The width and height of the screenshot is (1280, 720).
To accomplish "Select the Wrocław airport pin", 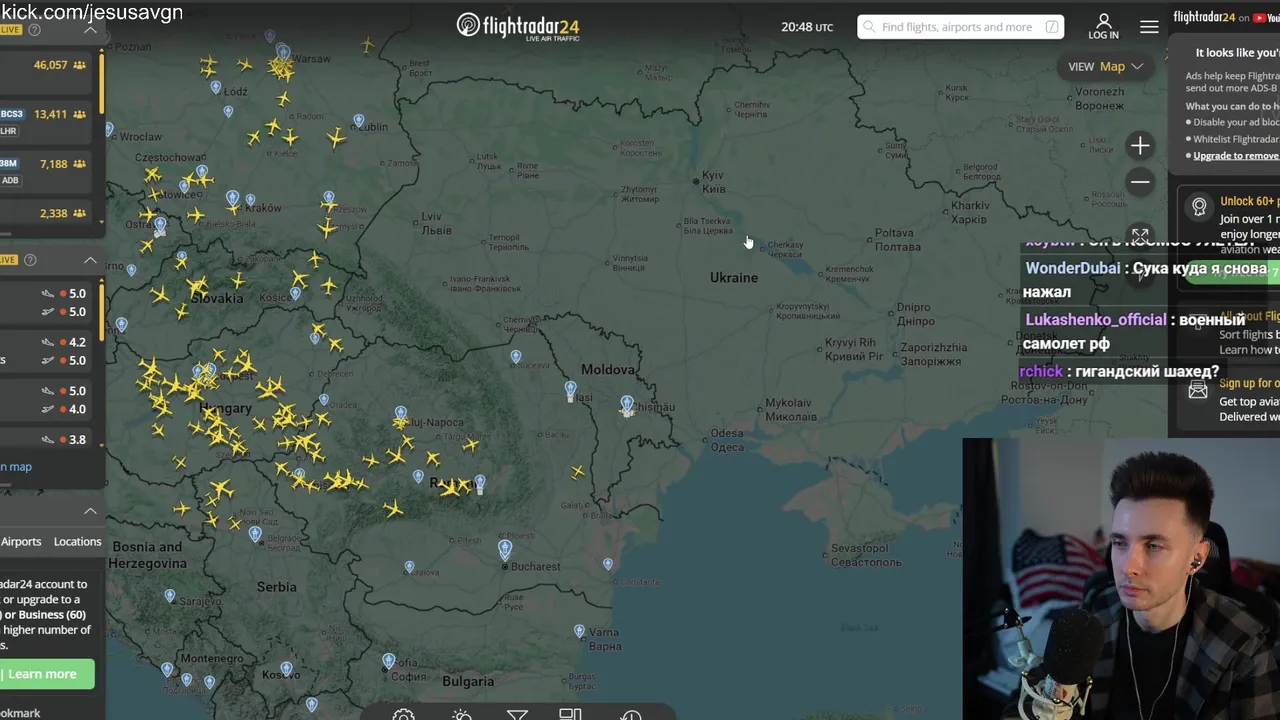I will [109, 130].
